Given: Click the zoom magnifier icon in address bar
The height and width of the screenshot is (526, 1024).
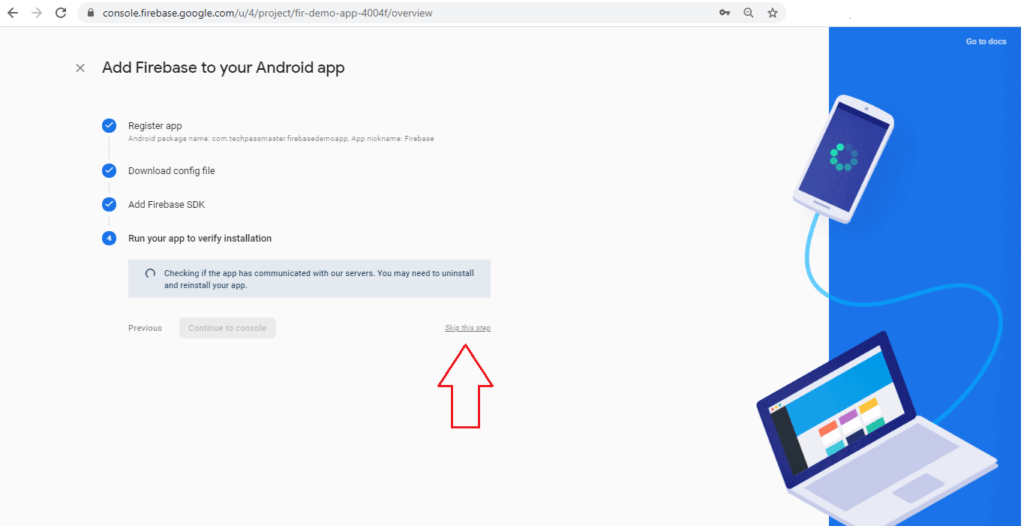Looking at the screenshot, I should (x=748, y=13).
